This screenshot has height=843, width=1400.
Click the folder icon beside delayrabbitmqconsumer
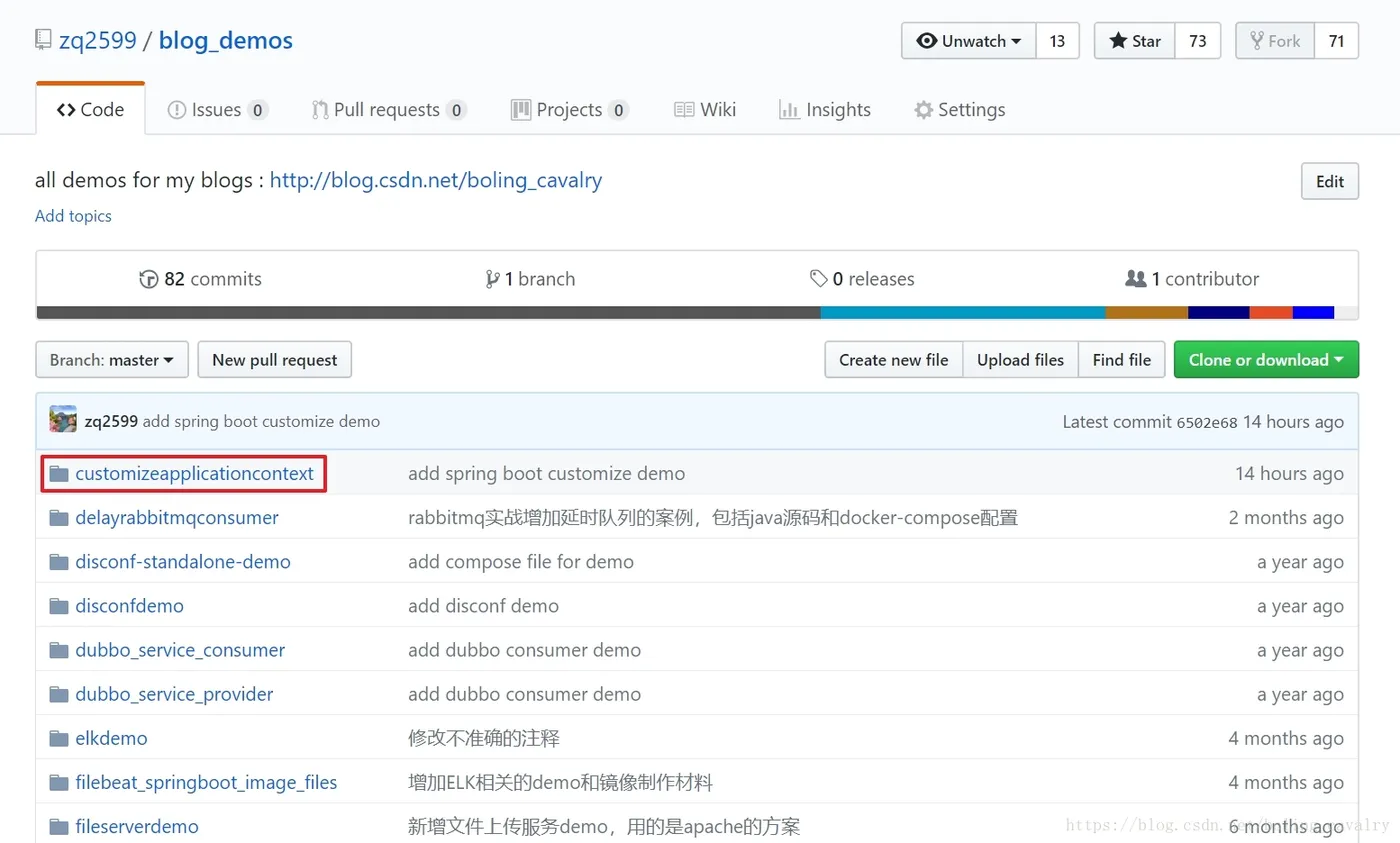59,518
